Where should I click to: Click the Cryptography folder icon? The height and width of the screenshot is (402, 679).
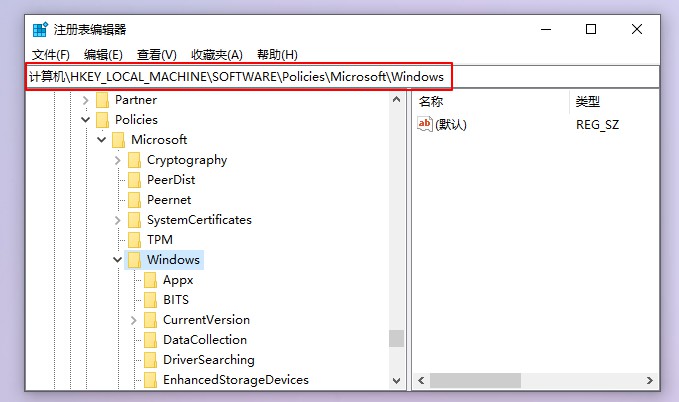[135, 160]
